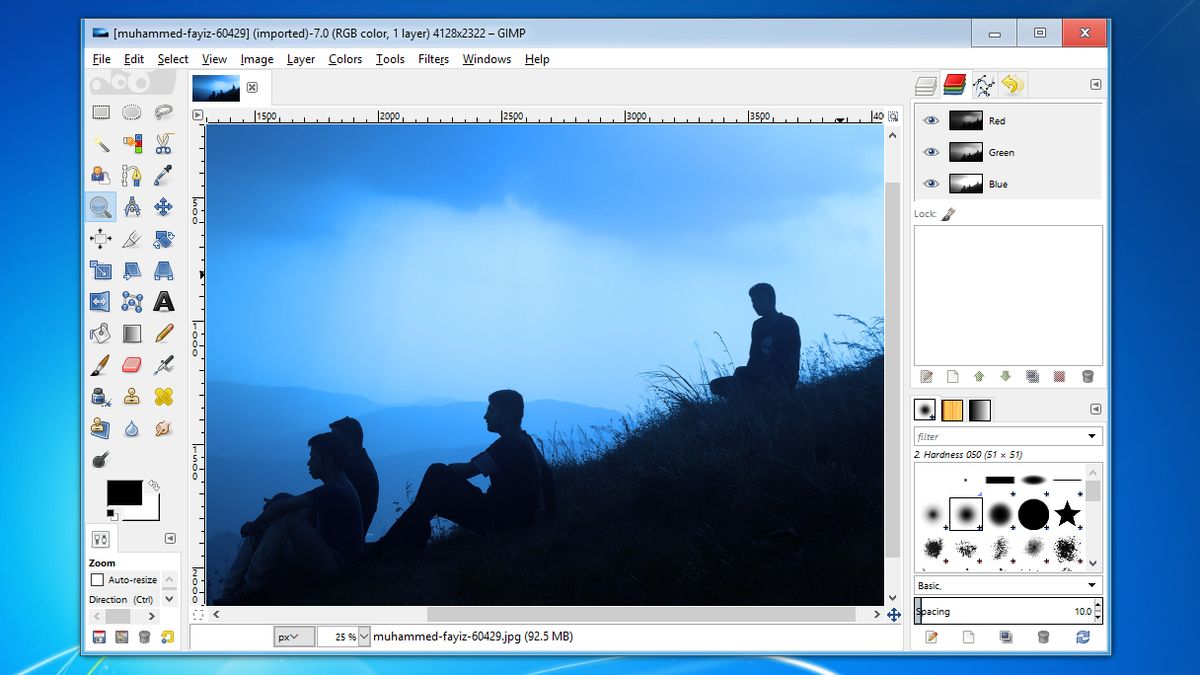1200x675 pixels.
Task: Toggle the Green channel eye icon
Action: [931, 152]
